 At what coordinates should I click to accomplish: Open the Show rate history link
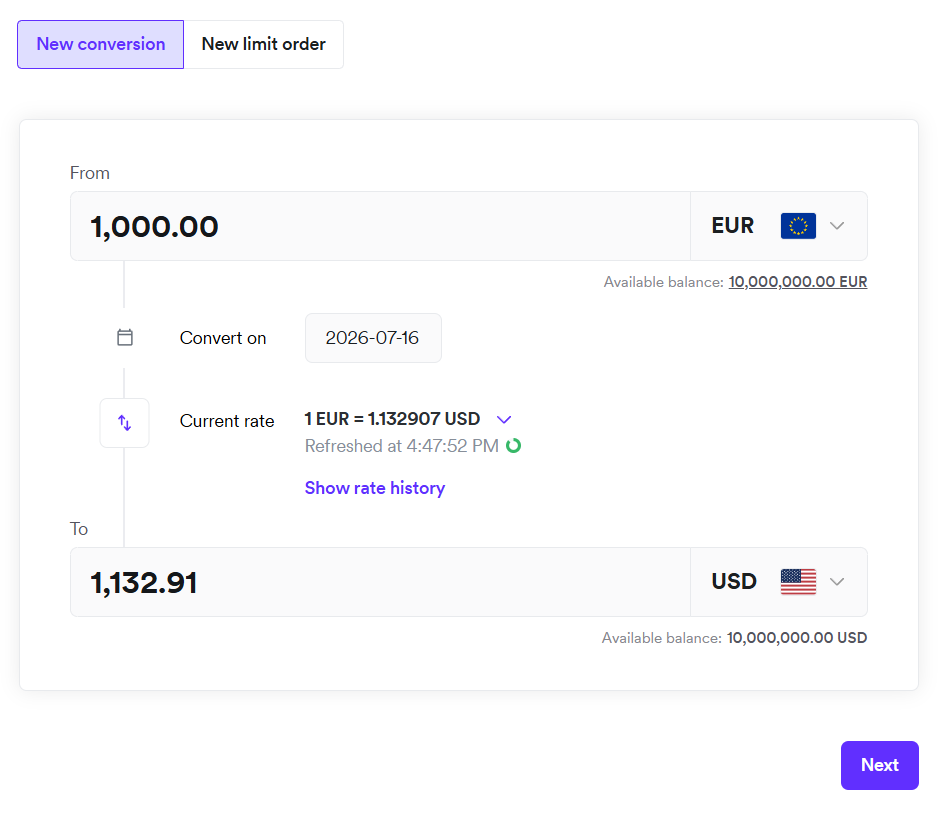coord(375,488)
